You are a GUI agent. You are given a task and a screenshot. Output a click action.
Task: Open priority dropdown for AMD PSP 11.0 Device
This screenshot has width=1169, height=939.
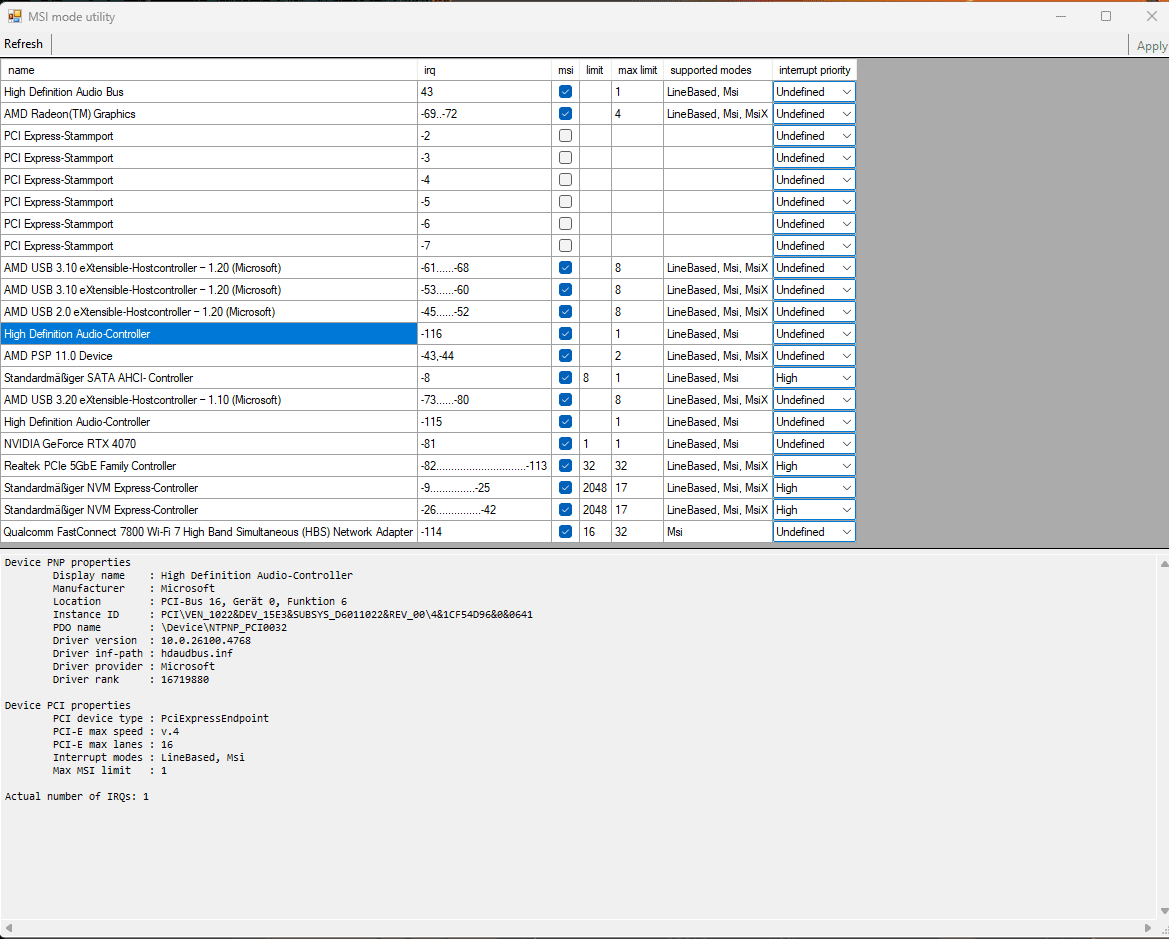[x=814, y=356]
